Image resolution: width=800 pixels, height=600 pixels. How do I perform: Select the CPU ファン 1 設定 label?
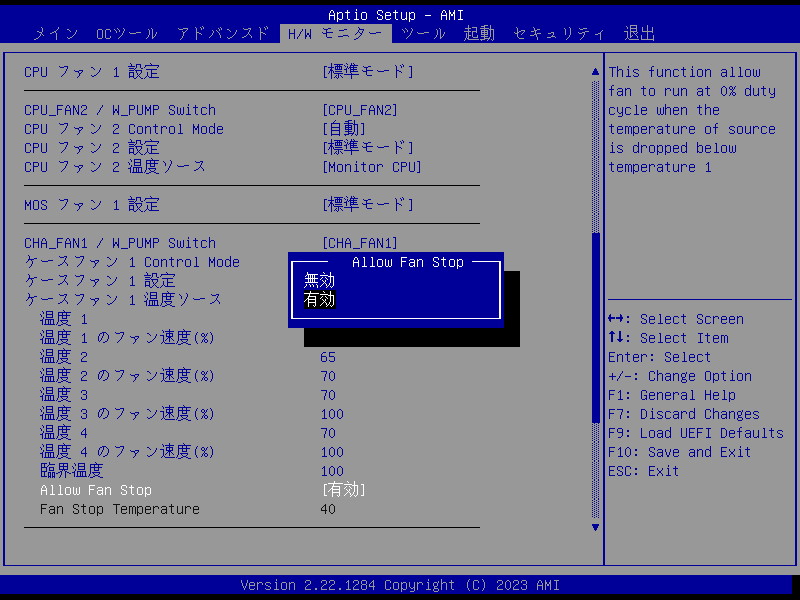pos(92,71)
